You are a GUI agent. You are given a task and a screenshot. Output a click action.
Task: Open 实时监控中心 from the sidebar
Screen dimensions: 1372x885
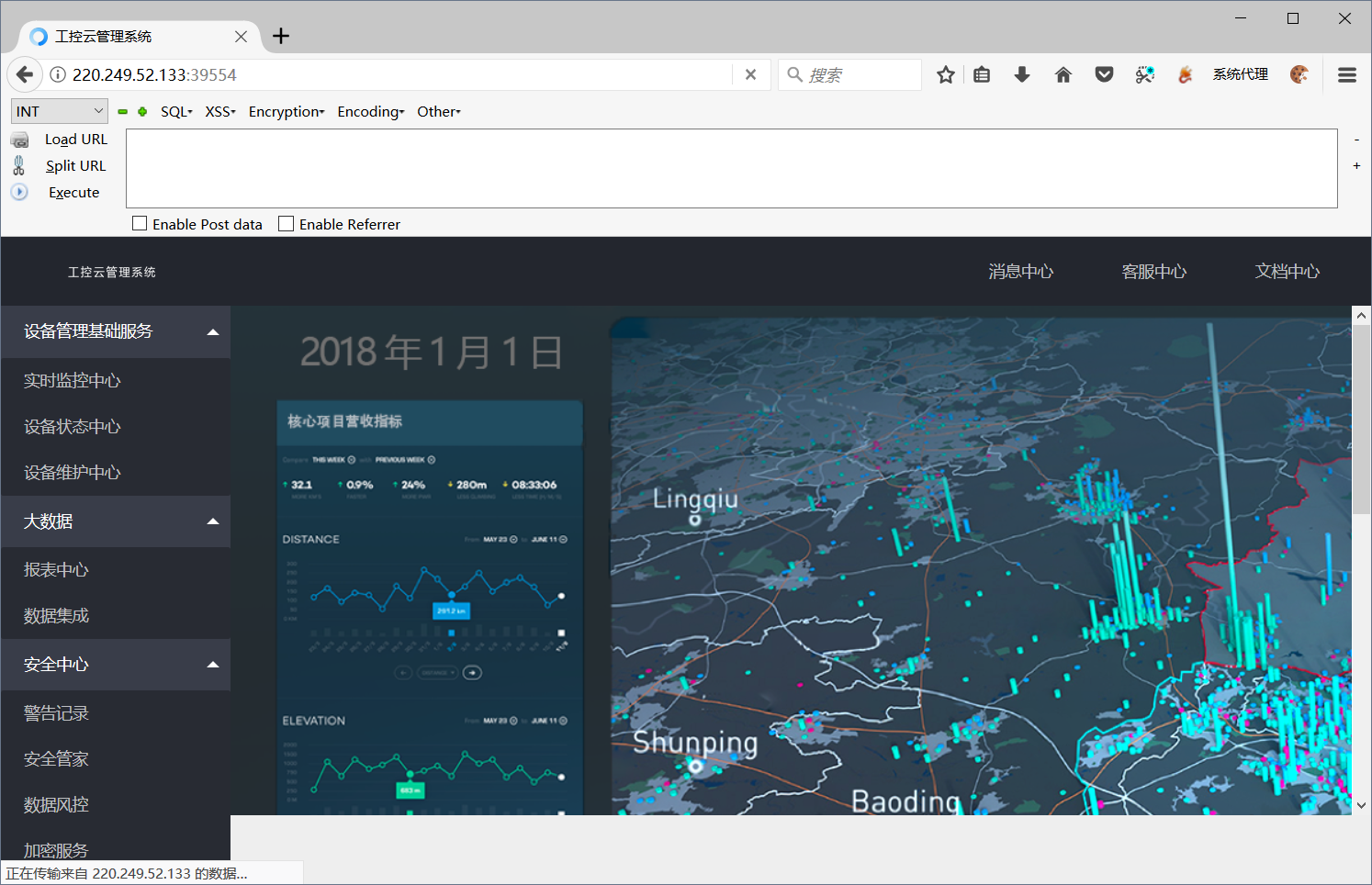click(x=73, y=380)
